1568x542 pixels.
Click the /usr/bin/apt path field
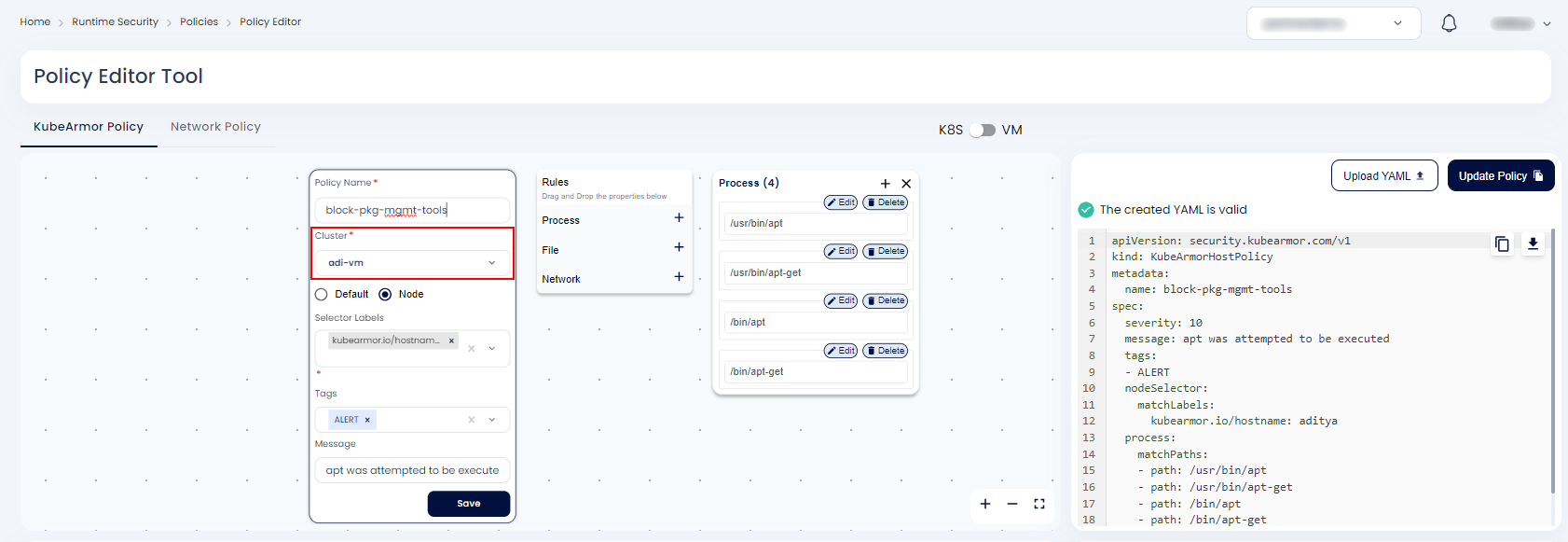(815, 223)
